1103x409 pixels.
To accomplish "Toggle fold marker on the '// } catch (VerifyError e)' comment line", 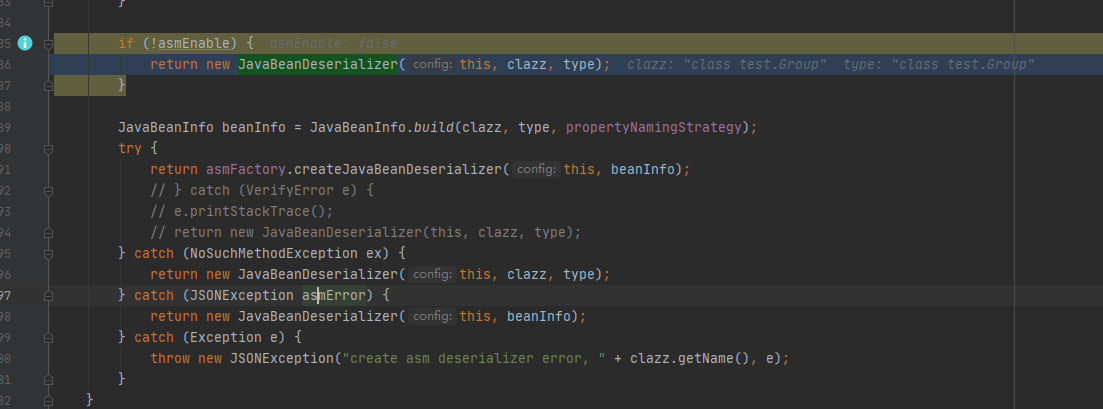I will pos(48,191).
